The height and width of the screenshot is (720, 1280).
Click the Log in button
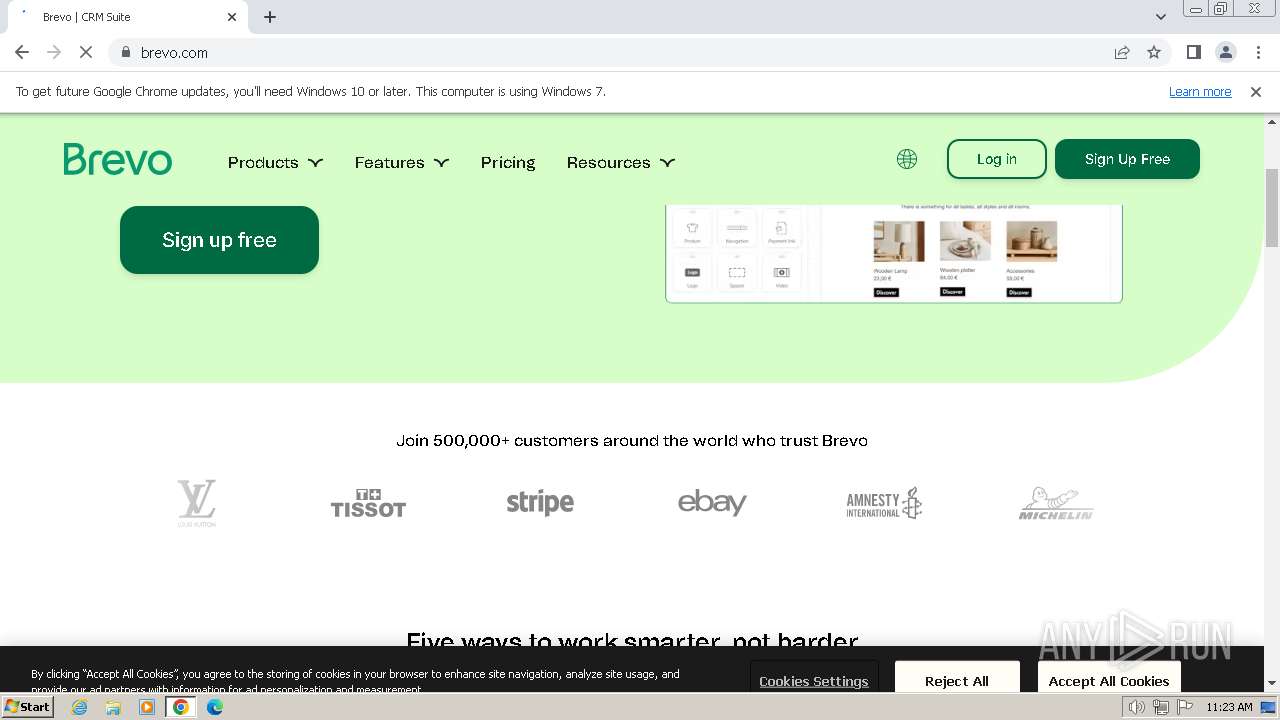(x=997, y=159)
